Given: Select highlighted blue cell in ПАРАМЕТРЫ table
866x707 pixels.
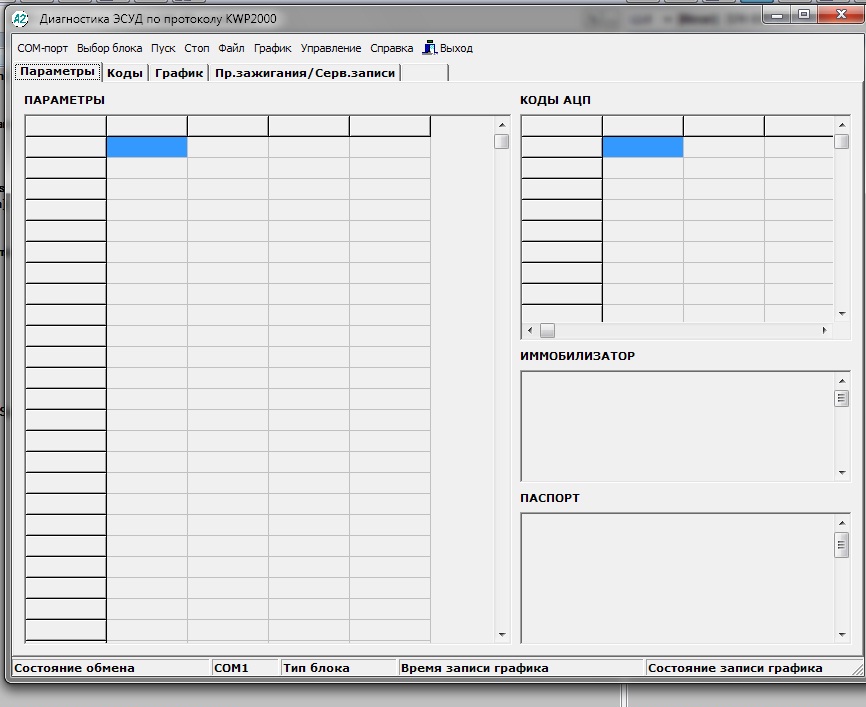Looking at the screenshot, I should pyautogui.click(x=147, y=147).
